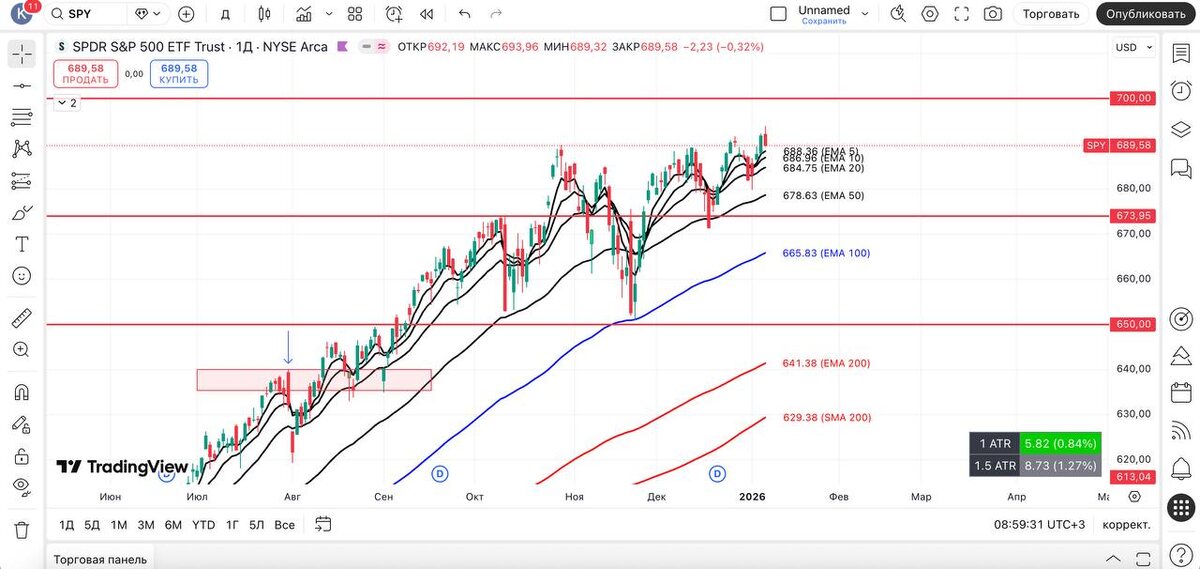Select the crosshair cursor tool

(x=21, y=54)
